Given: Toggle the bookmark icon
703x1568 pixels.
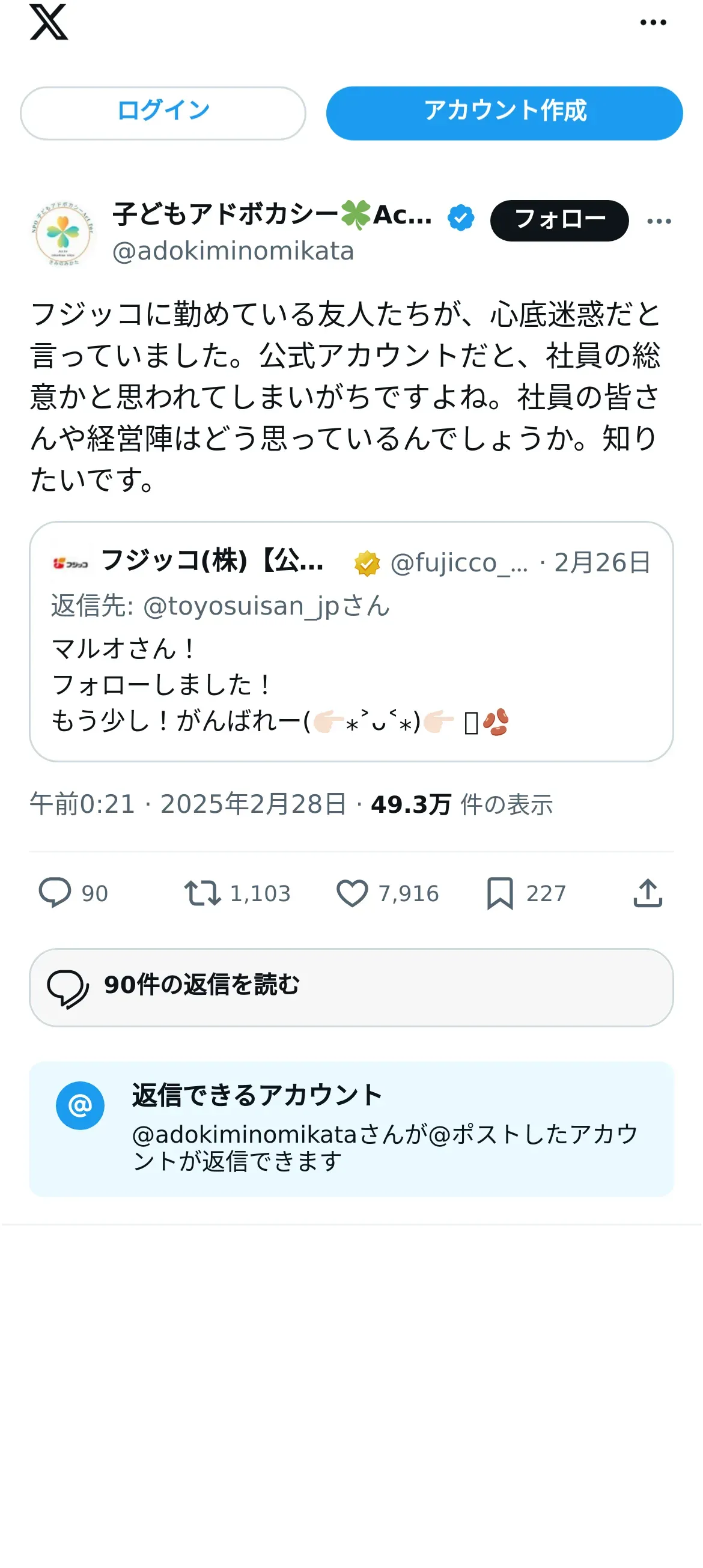Looking at the screenshot, I should pos(500,893).
